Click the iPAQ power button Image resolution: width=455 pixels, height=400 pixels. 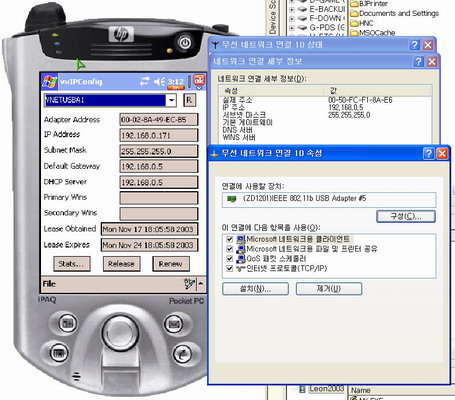pyautogui.click(x=185, y=43)
